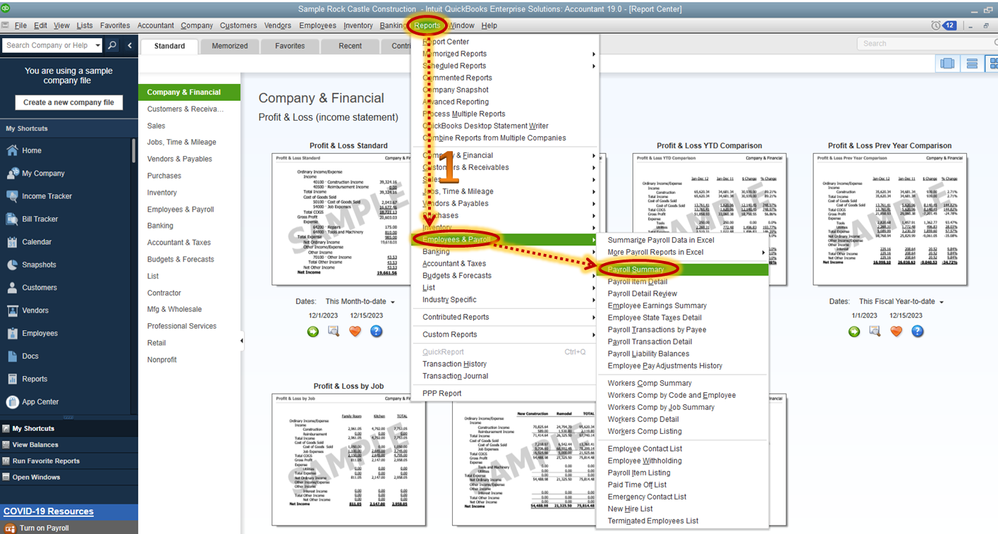Click the Search Company or Help field

48,45
